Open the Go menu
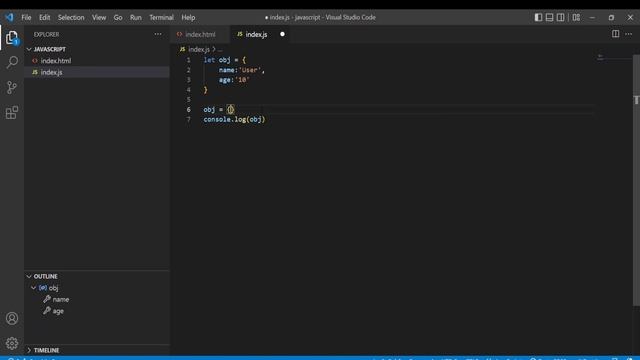The height and width of the screenshot is (360, 640). [118, 18]
